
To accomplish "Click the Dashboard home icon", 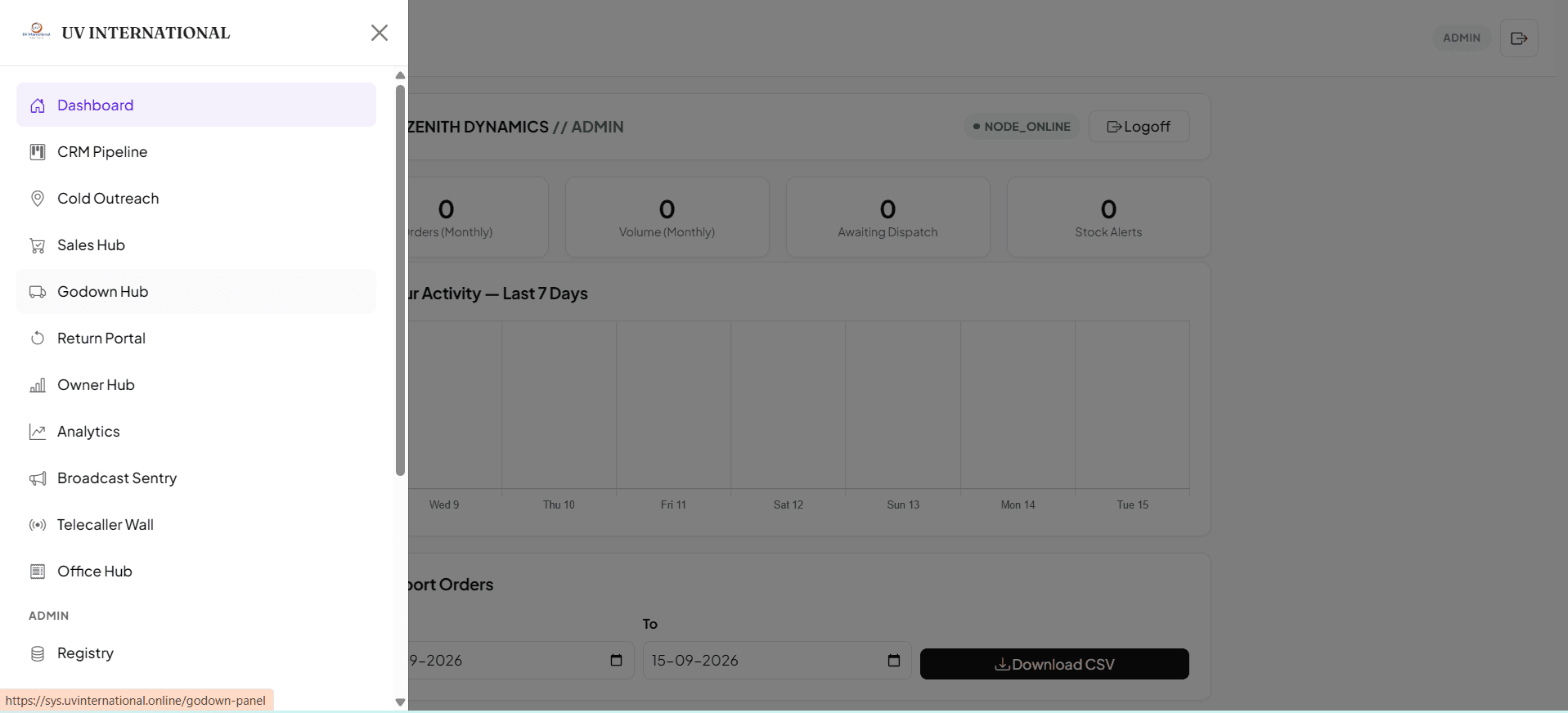I will pos(38,105).
